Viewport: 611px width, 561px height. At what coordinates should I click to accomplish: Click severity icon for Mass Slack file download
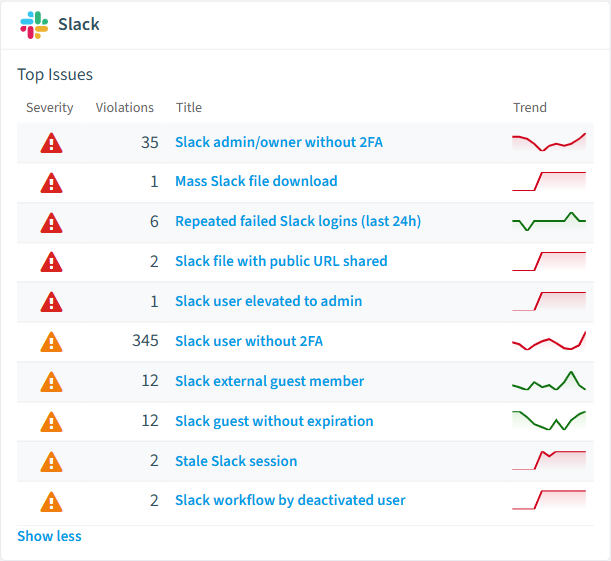51,183
